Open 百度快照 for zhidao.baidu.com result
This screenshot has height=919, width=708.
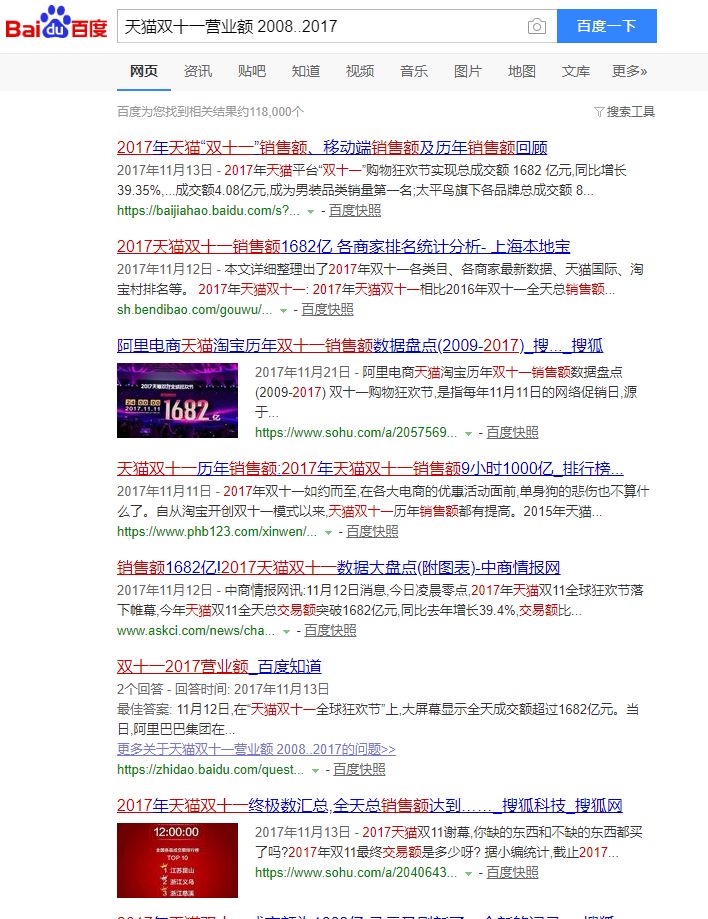coord(359,770)
